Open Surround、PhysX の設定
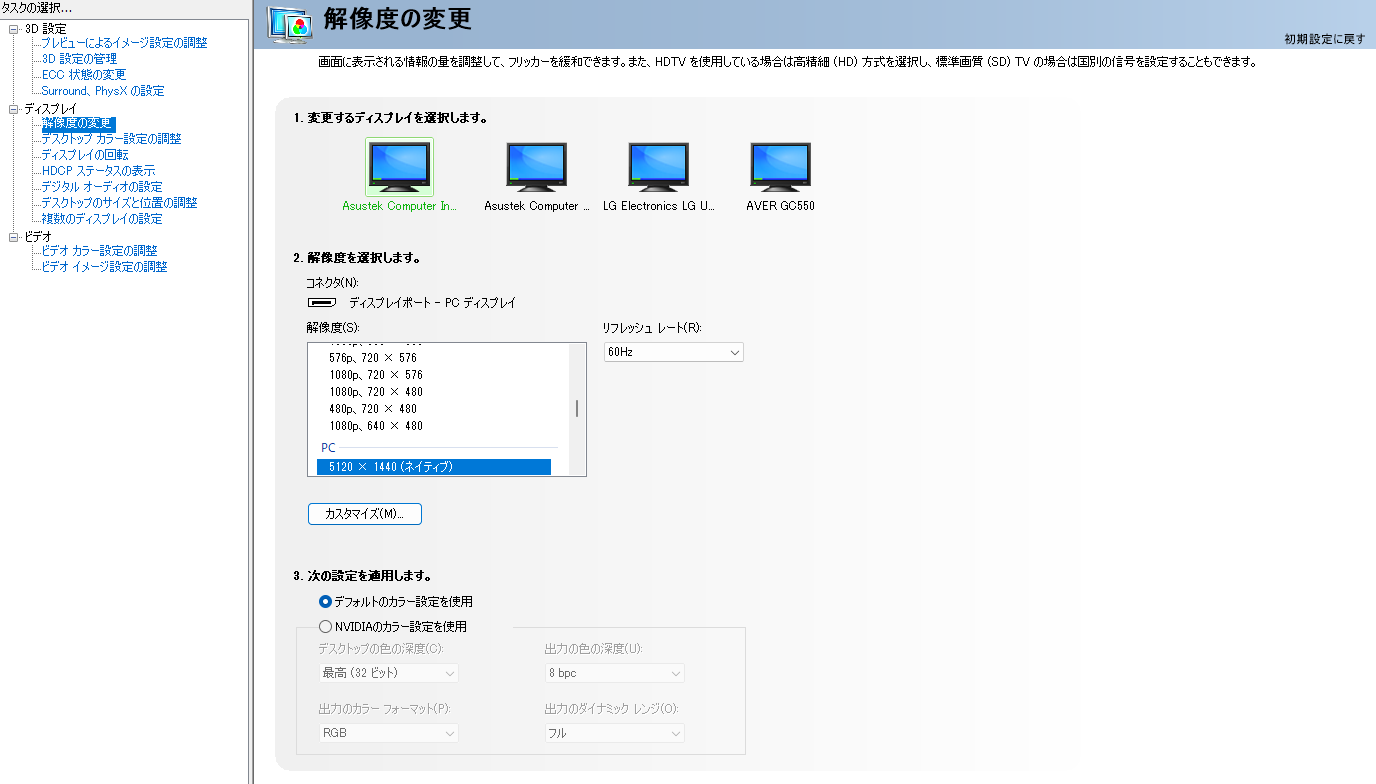Viewport: 1376px width, 784px height. [x=103, y=91]
